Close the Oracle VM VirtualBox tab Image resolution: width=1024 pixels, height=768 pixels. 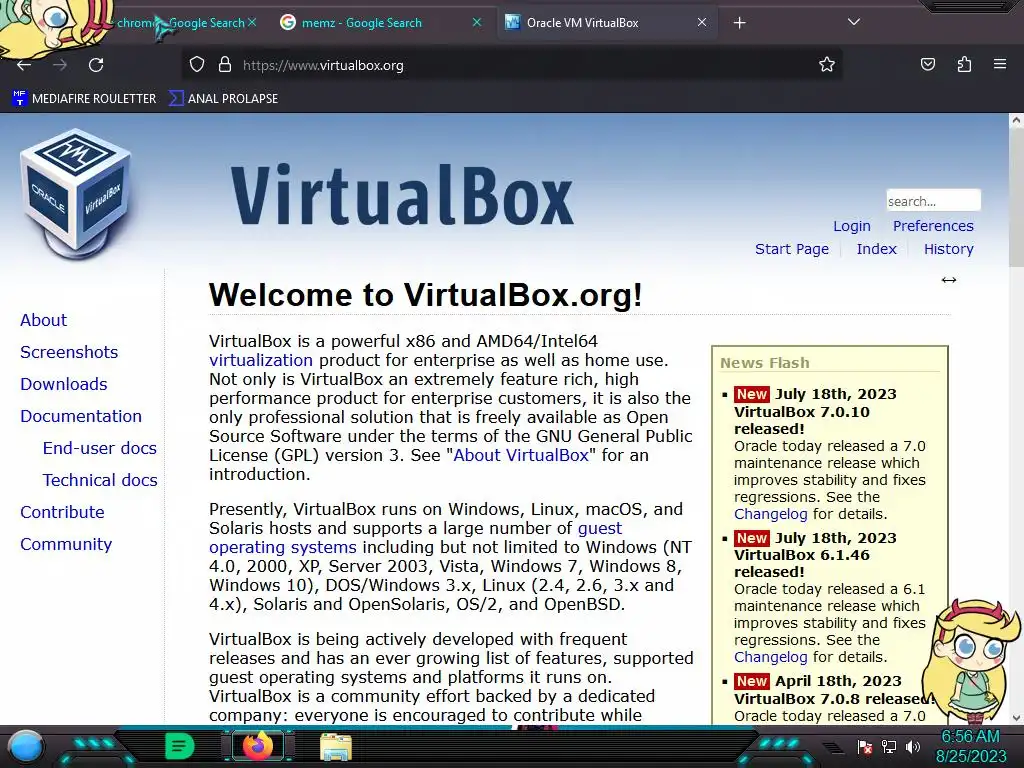point(701,22)
